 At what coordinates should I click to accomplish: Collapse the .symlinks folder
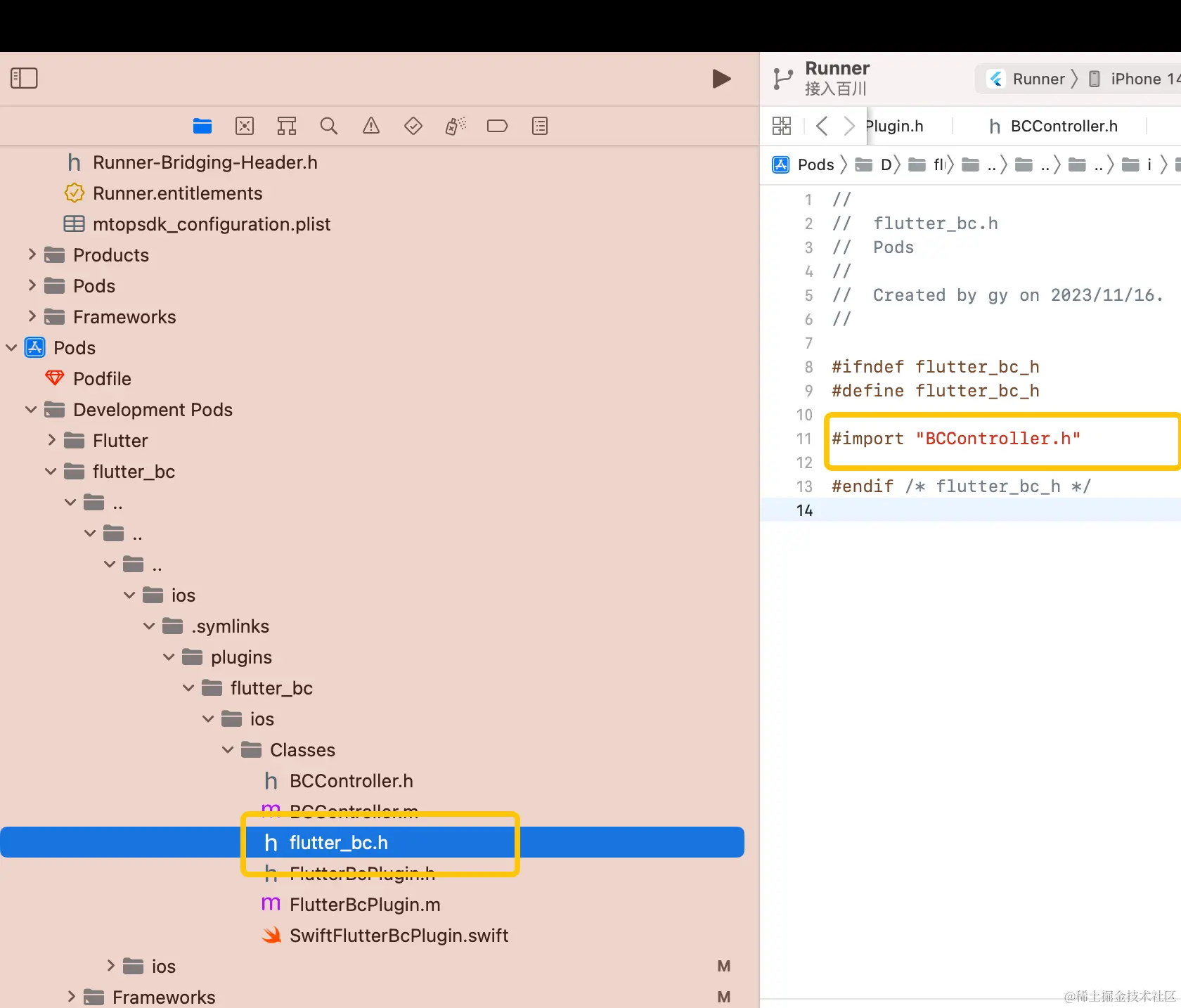(x=150, y=626)
